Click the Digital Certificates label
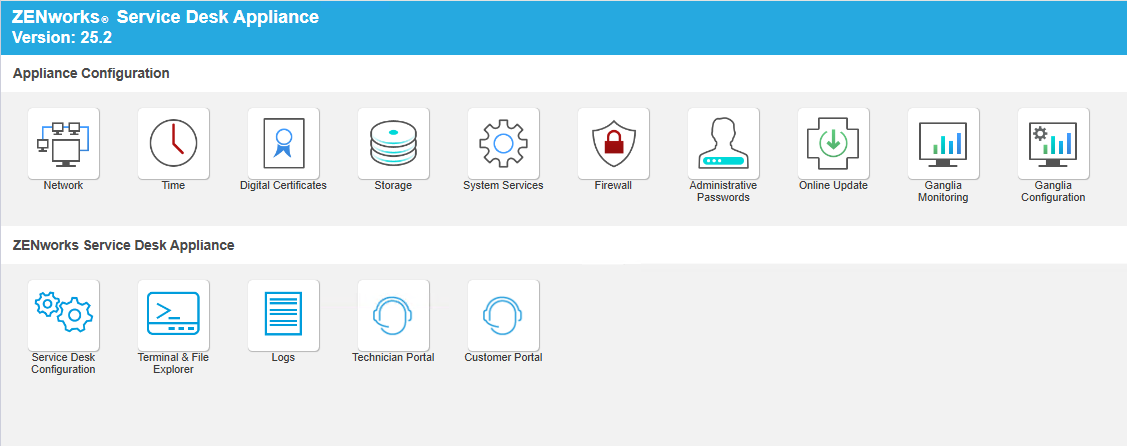The height and width of the screenshot is (446, 1127). [283, 185]
